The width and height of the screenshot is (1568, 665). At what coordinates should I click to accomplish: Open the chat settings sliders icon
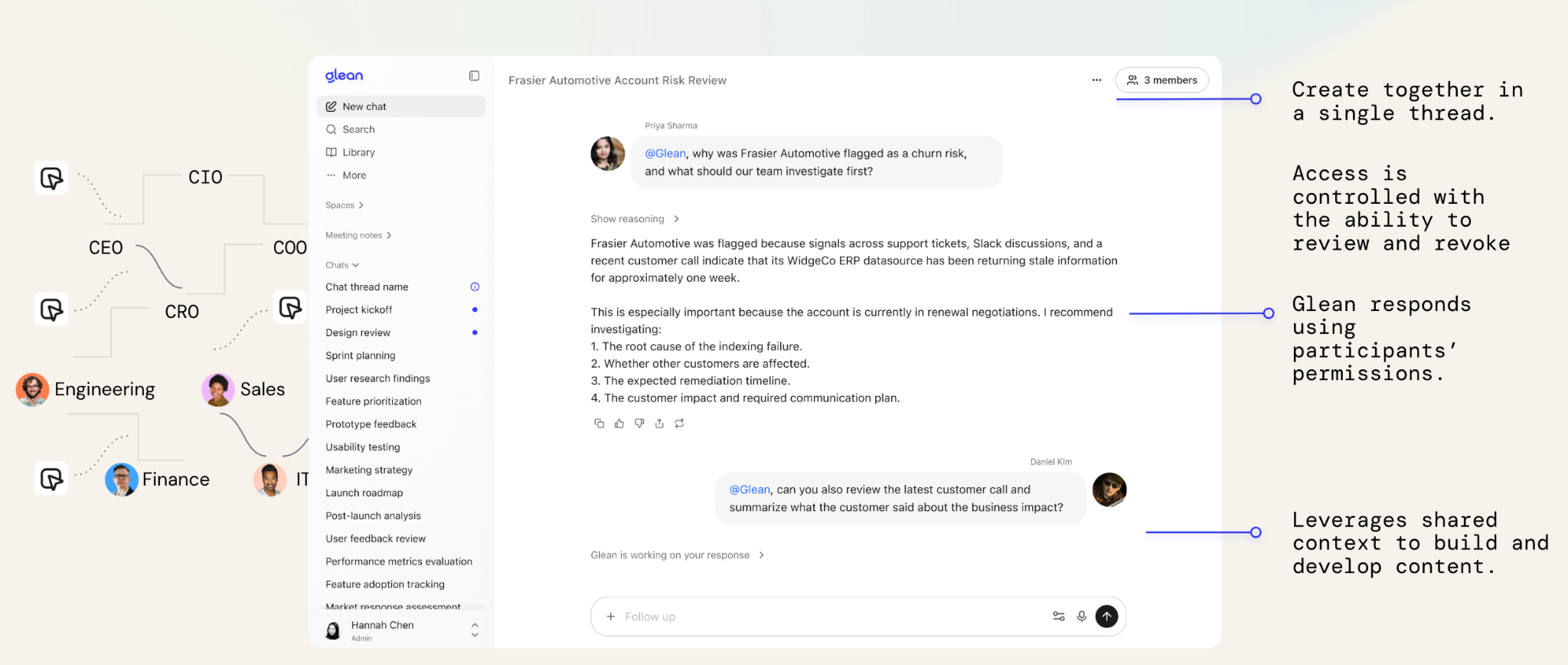[x=1059, y=616]
